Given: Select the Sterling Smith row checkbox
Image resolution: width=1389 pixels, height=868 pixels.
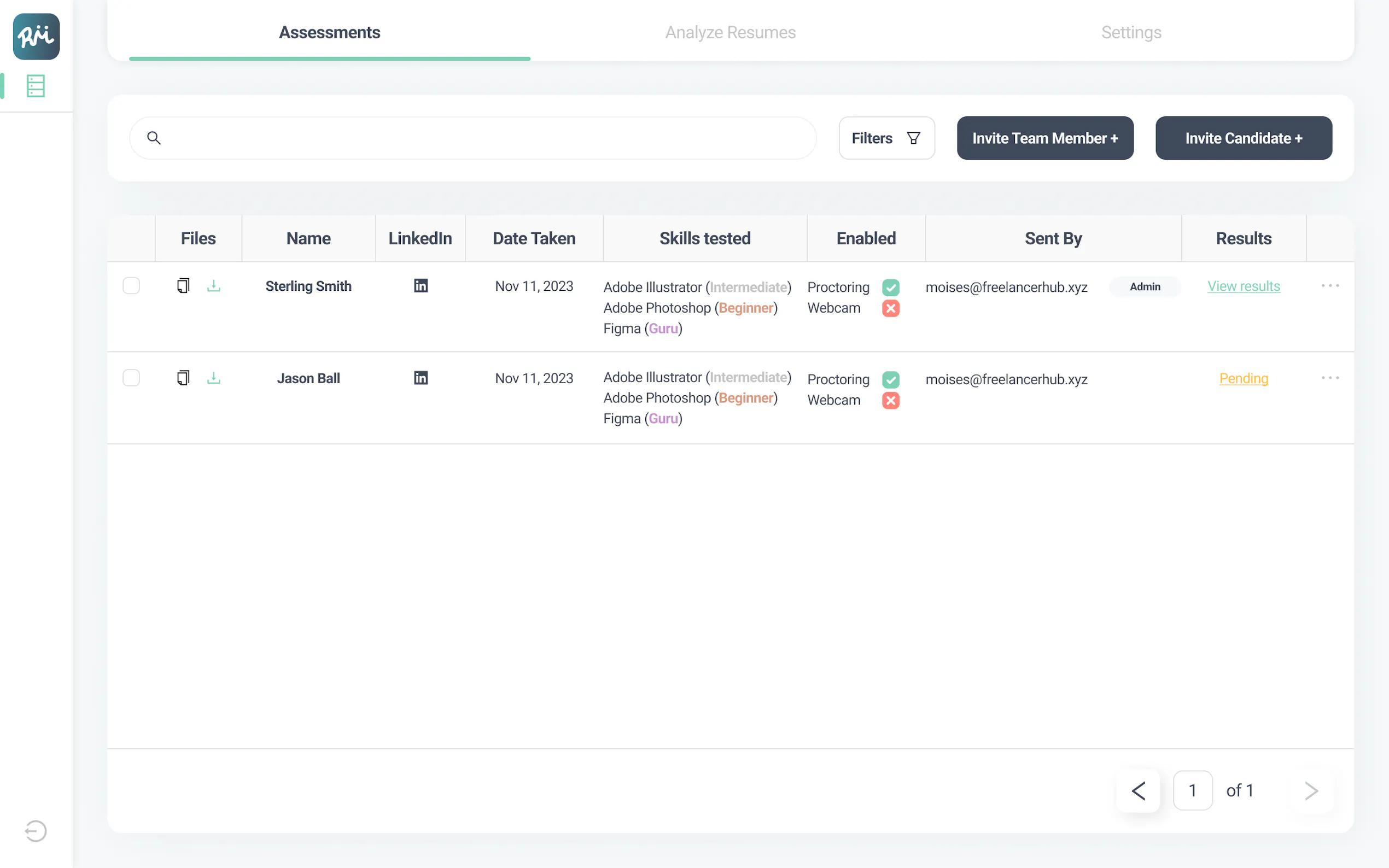Looking at the screenshot, I should pos(131,285).
